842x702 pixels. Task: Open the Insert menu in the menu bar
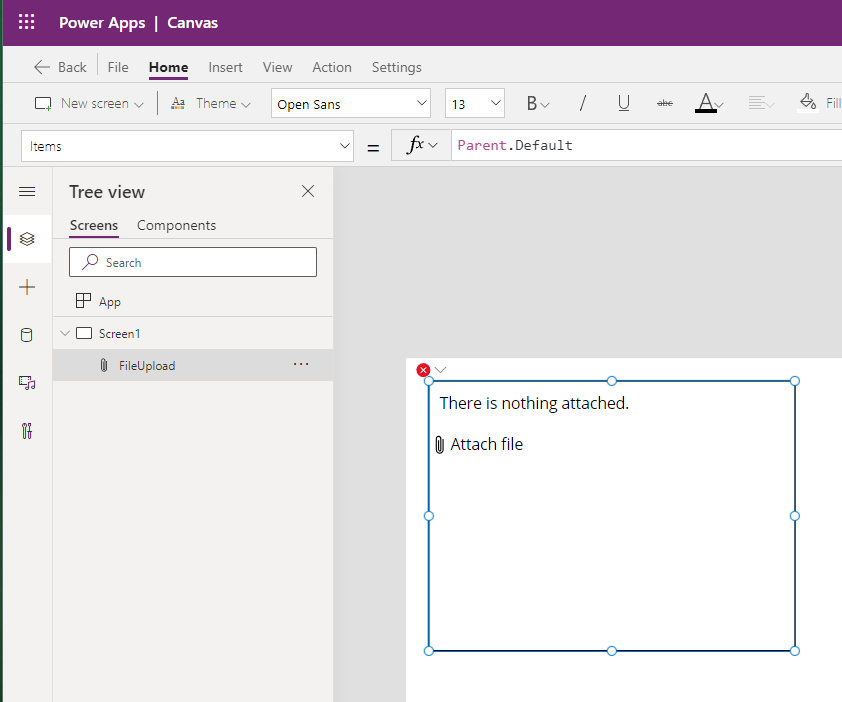coord(225,67)
